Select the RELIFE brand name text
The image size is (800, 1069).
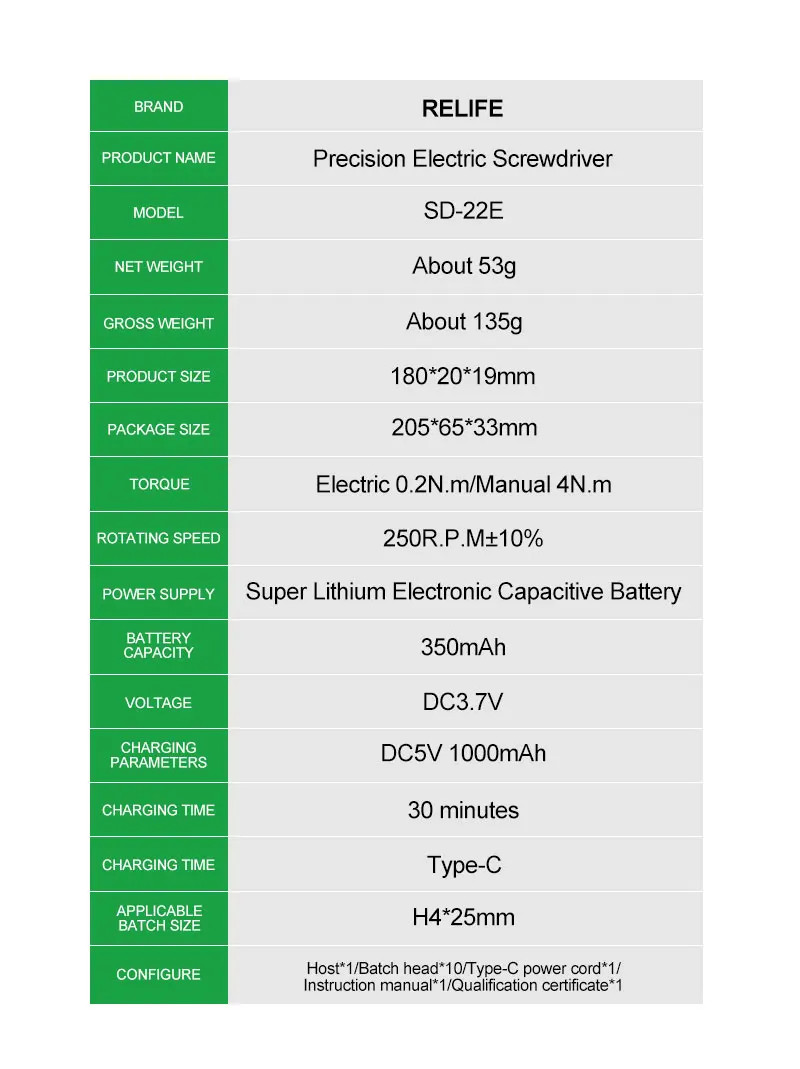coord(462,109)
